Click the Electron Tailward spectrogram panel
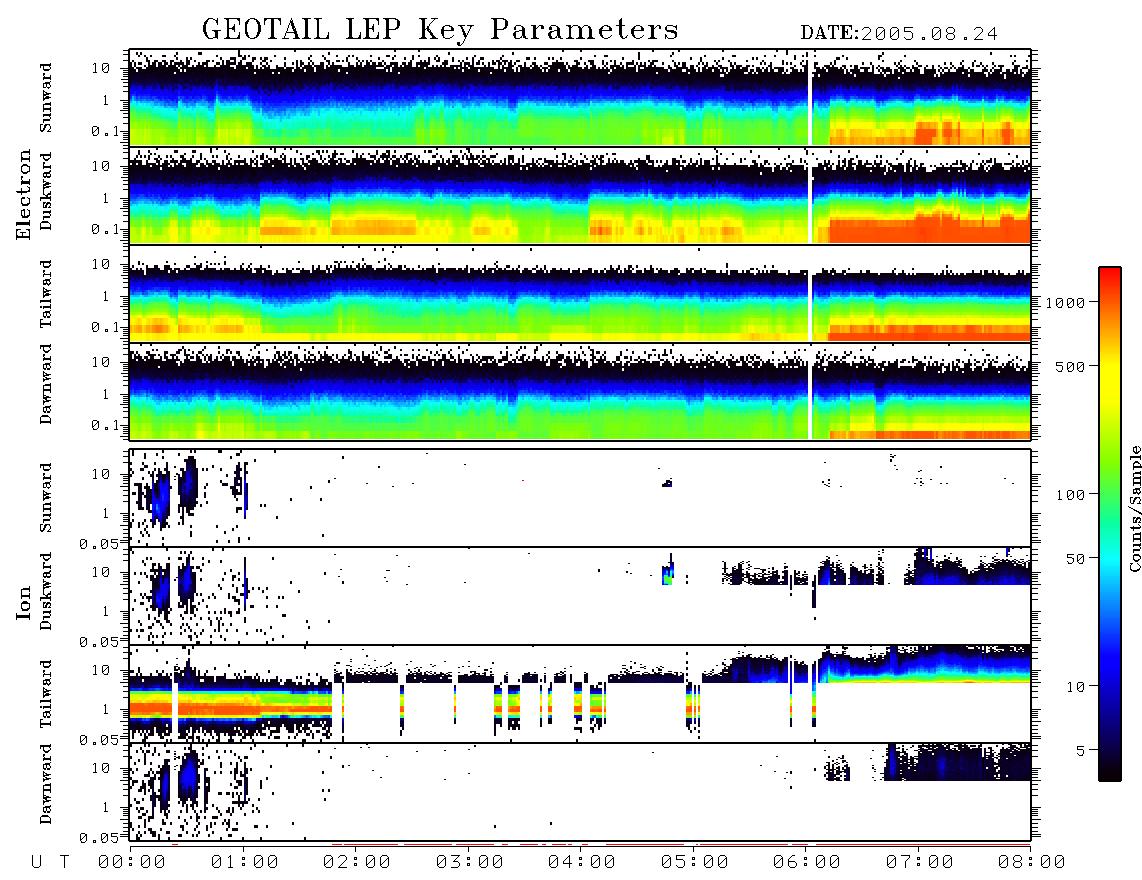The height and width of the screenshot is (880, 1142). pyautogui.click(x=580, y=294)
